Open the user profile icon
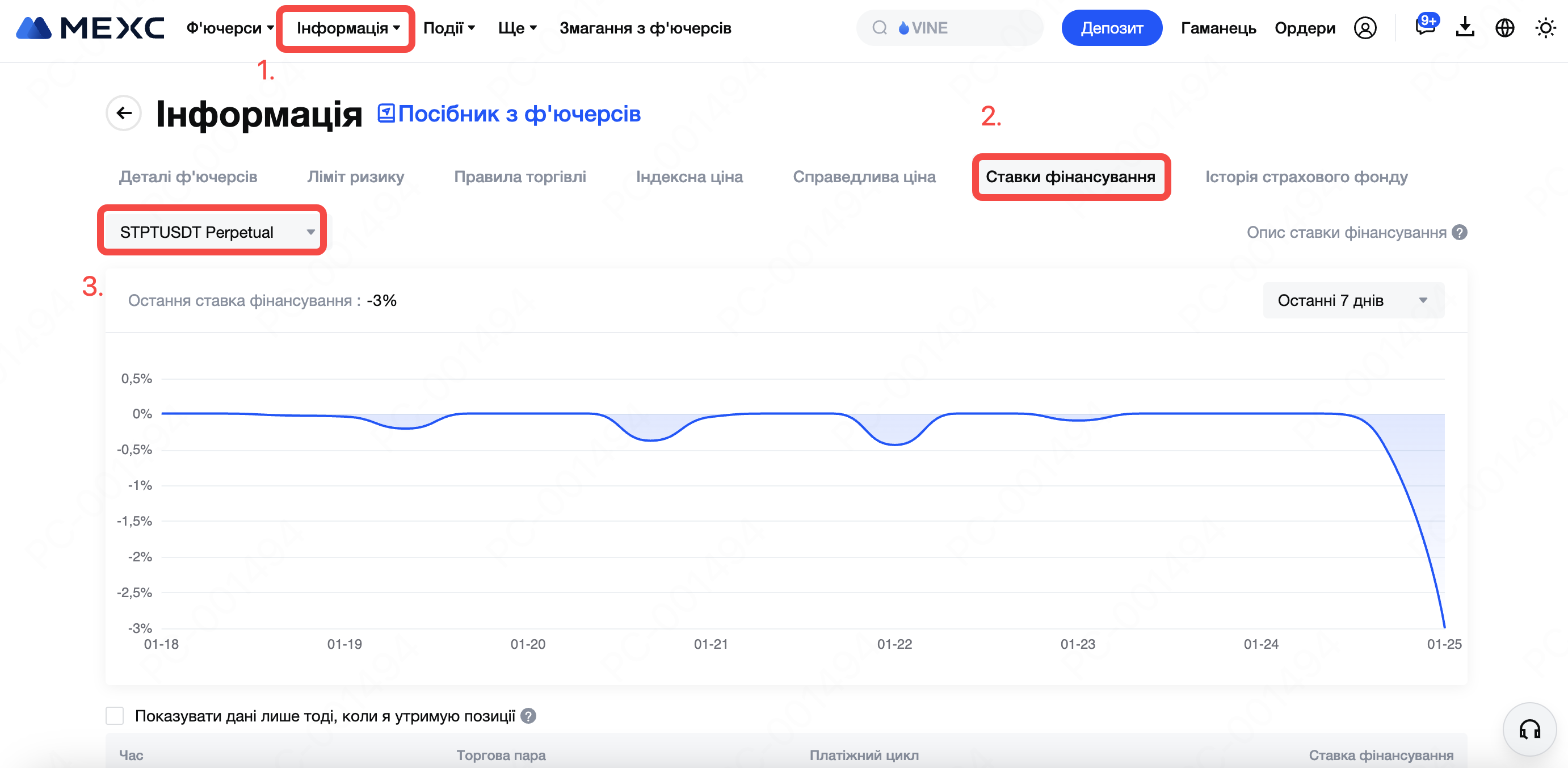Viewport: 1568px width, 768px height. 1365,28
